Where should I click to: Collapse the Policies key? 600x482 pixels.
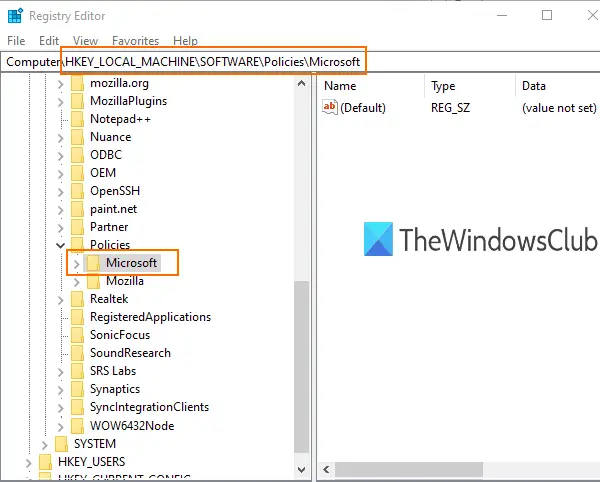coord(60,246)
